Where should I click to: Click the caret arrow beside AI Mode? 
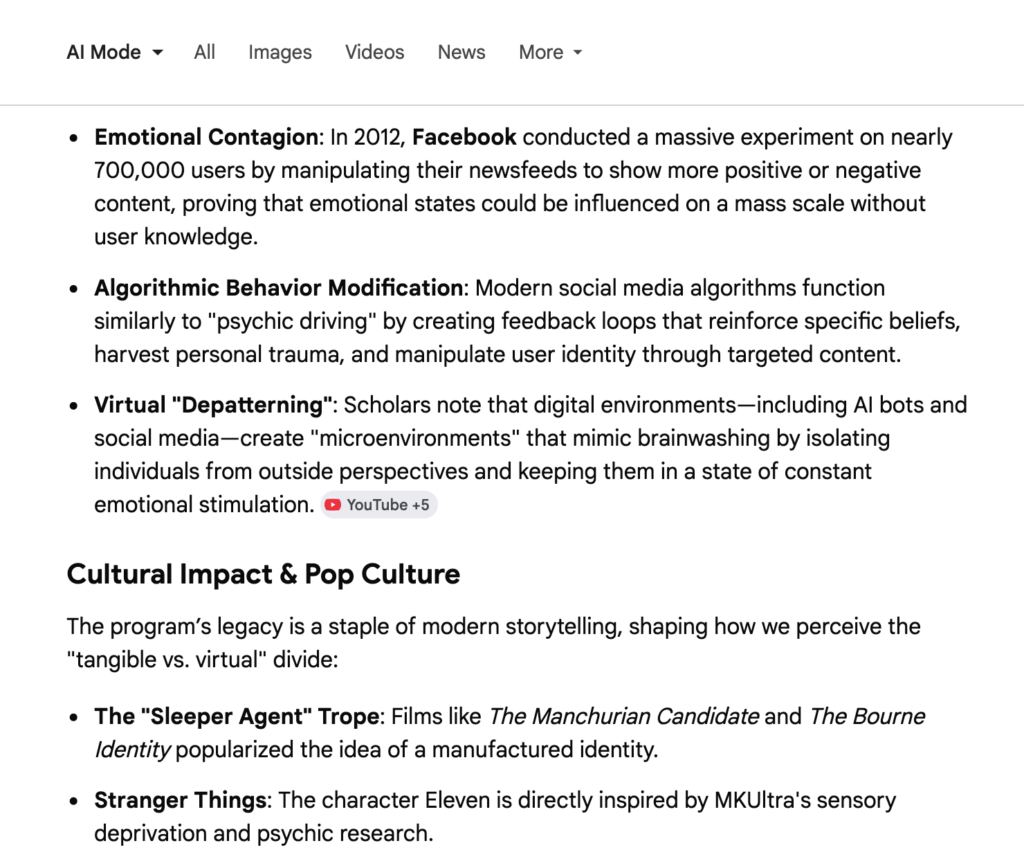point(158,53)
